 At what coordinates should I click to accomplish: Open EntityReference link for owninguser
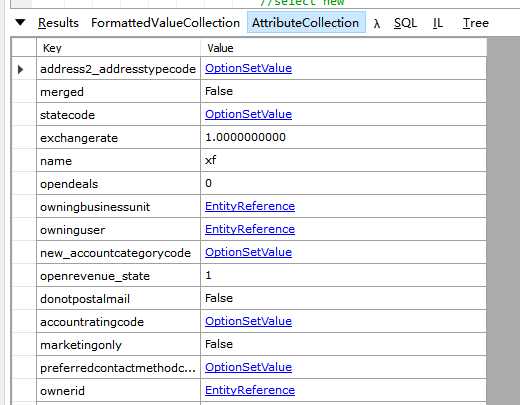(x=250, y=229)
